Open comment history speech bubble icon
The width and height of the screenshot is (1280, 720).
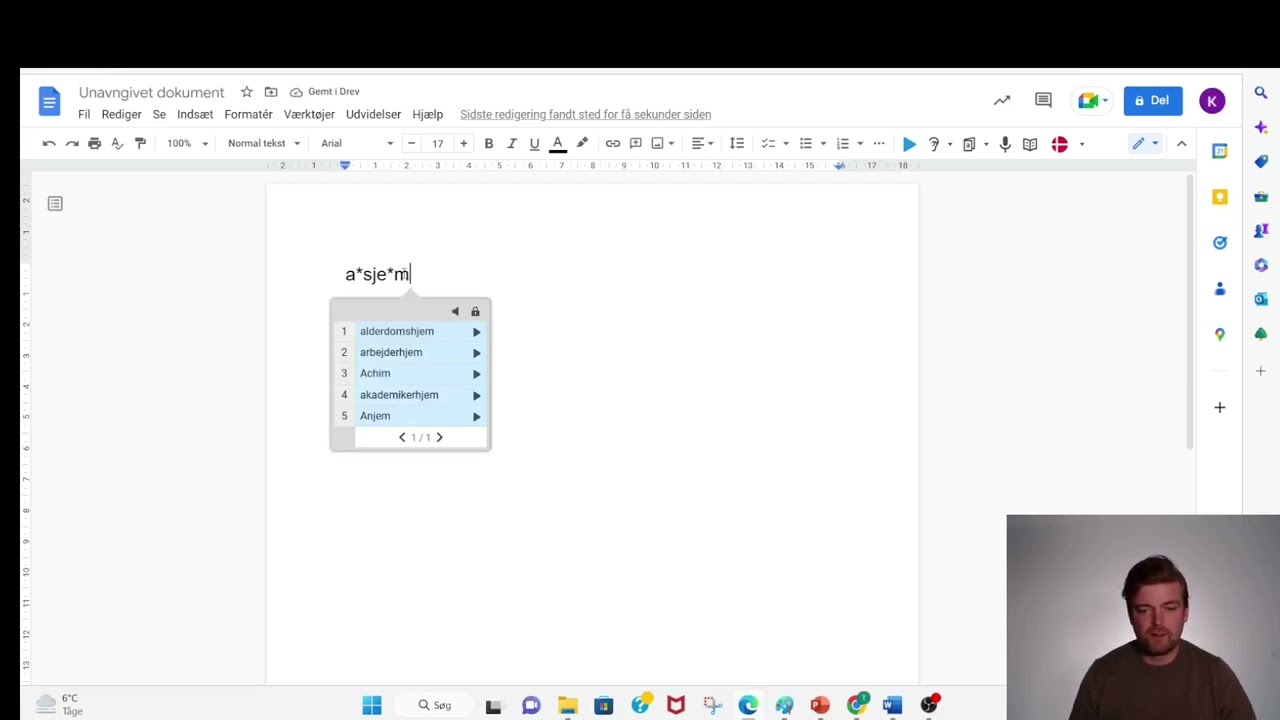pos(1043,100)
